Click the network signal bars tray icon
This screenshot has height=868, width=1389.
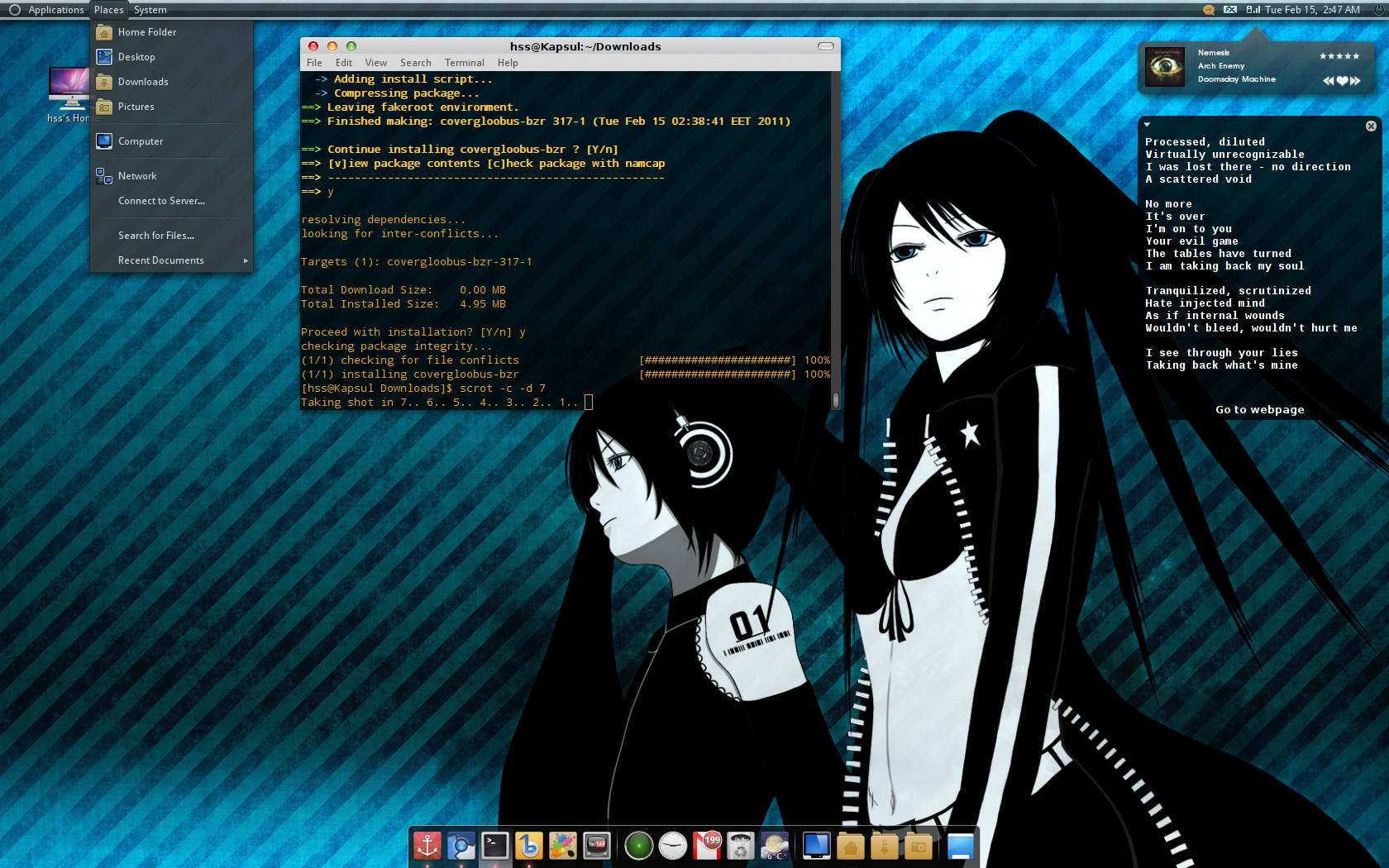click(1253, 10)
